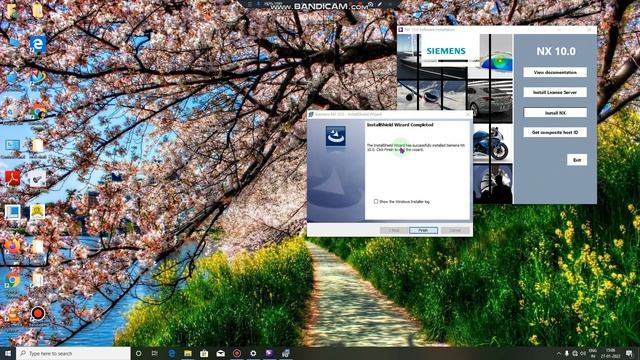The height and width of the screenshot is (360, 640).
Task: Open the Action Center notifications icon
Action: coord(629,353)
